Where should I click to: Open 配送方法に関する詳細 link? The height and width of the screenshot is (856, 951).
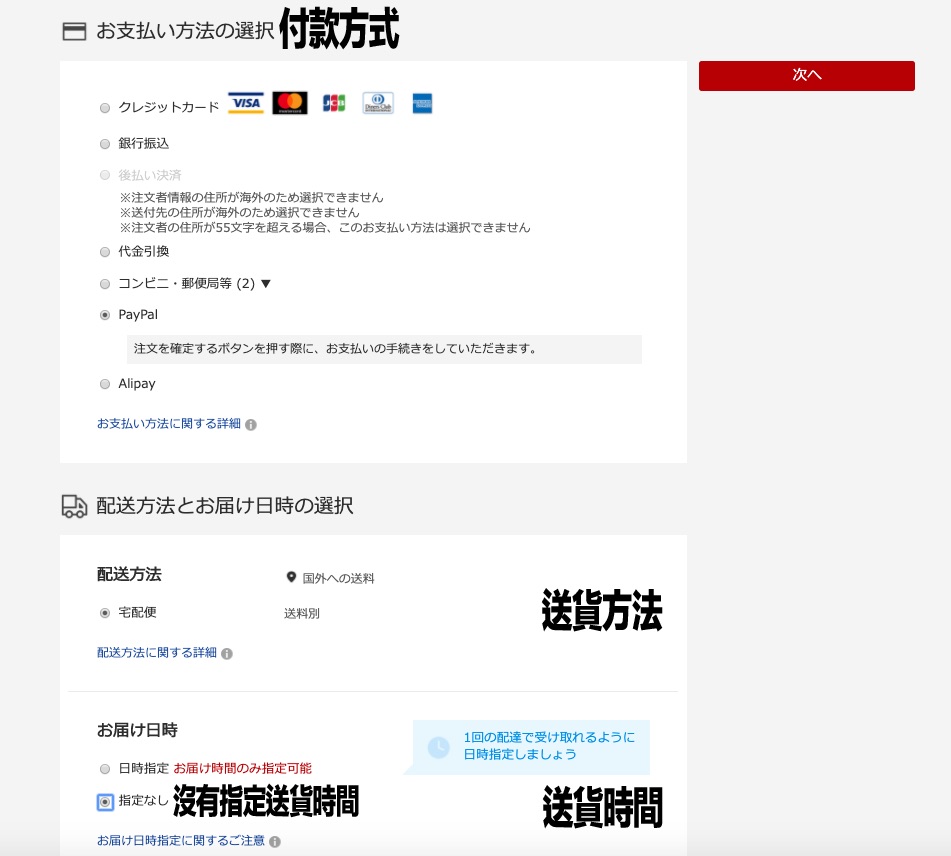click(x=156, y=652)
